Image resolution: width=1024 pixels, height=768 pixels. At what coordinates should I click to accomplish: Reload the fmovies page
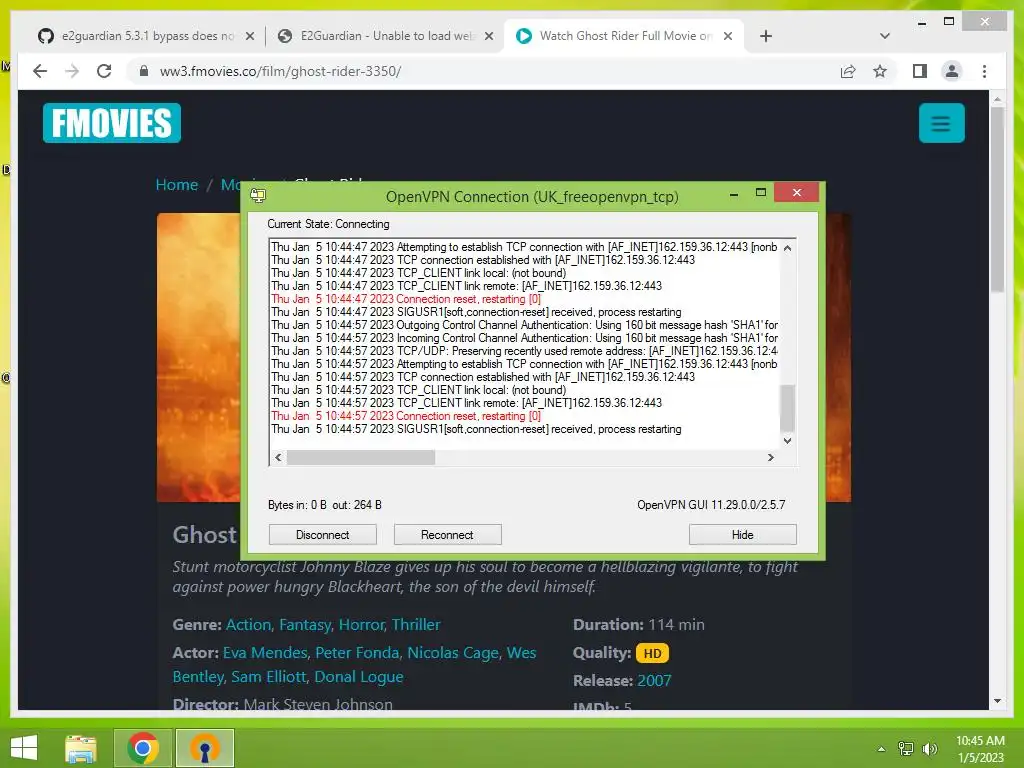[104, 71]
